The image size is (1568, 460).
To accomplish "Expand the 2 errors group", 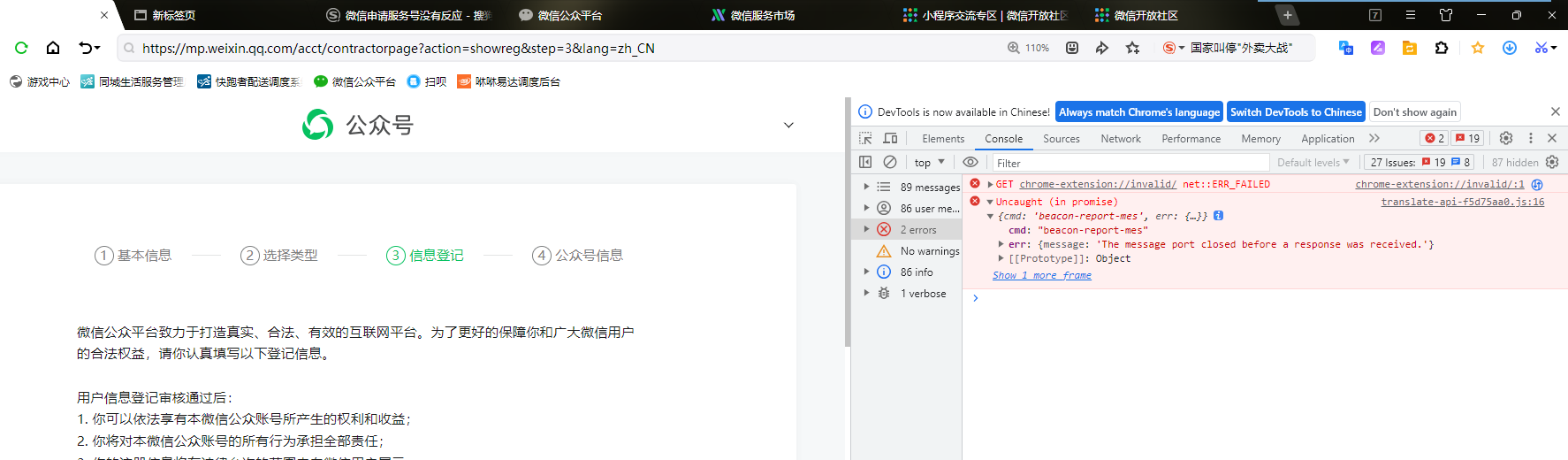I will tap(866, 229).
